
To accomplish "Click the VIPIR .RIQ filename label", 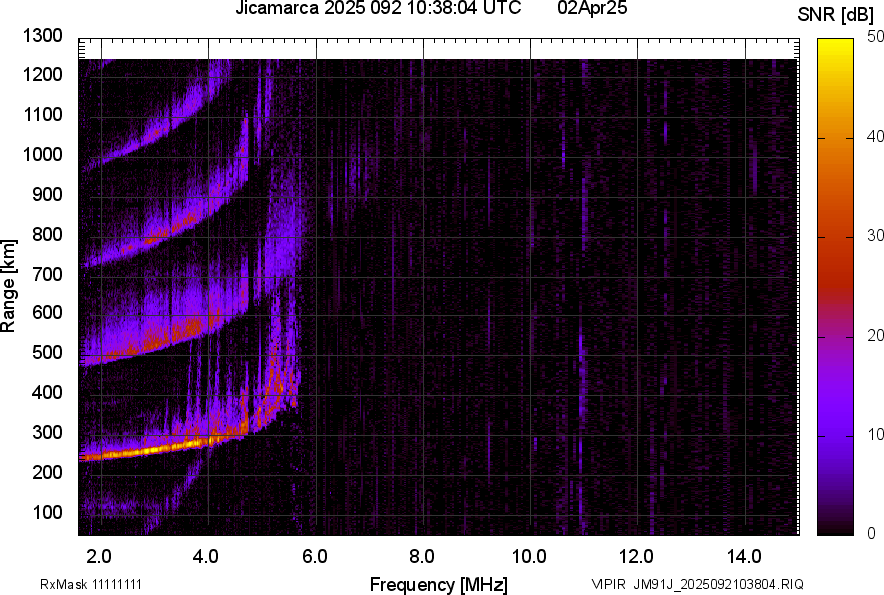I will click(x=697, y=584).
